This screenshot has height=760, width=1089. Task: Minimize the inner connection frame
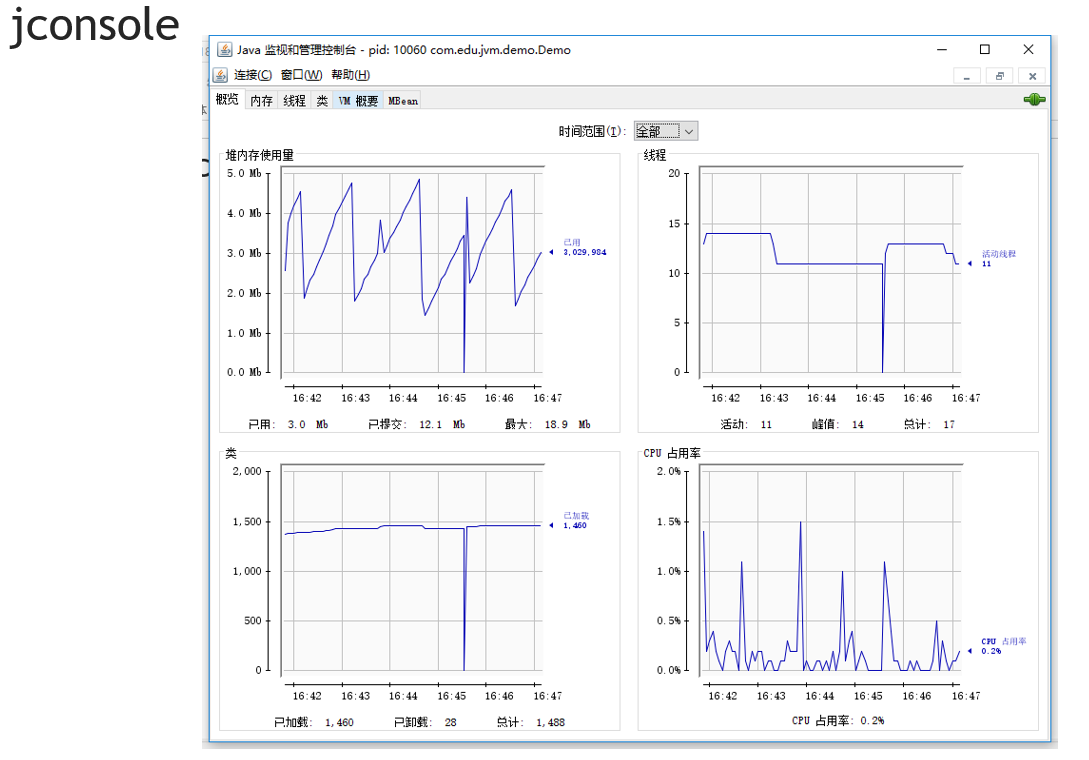click(967, 76)
